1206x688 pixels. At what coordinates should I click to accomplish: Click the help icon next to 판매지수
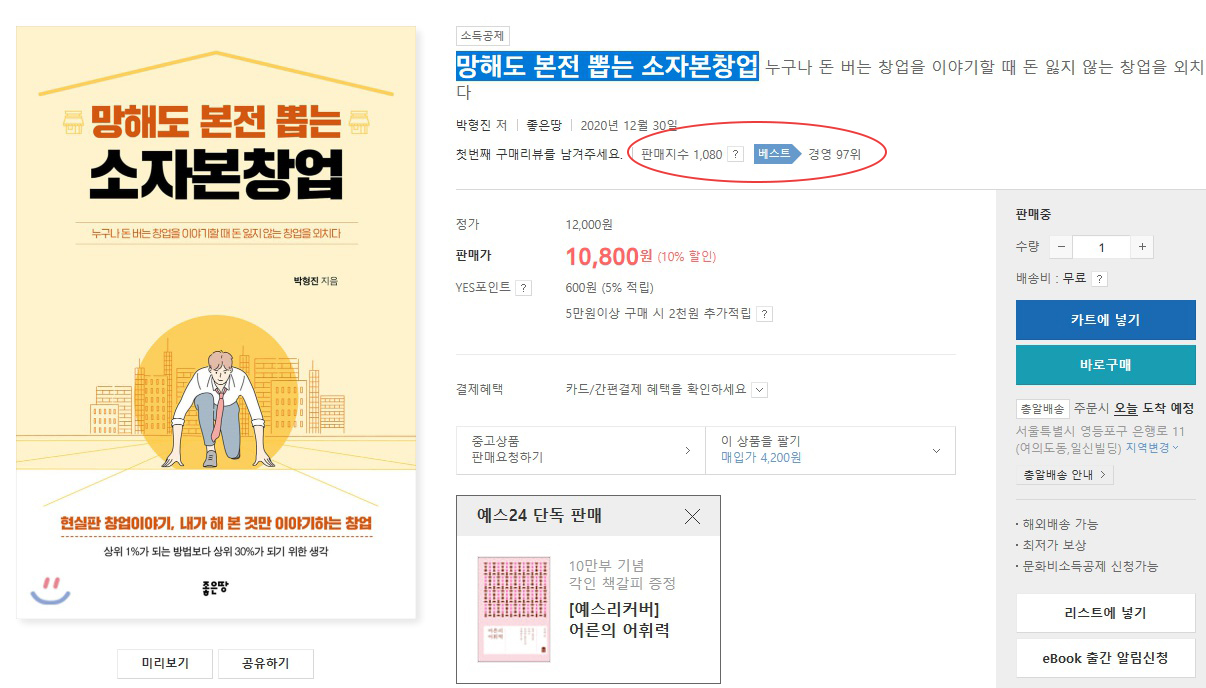pyautogui.click(x=735, y=154)
